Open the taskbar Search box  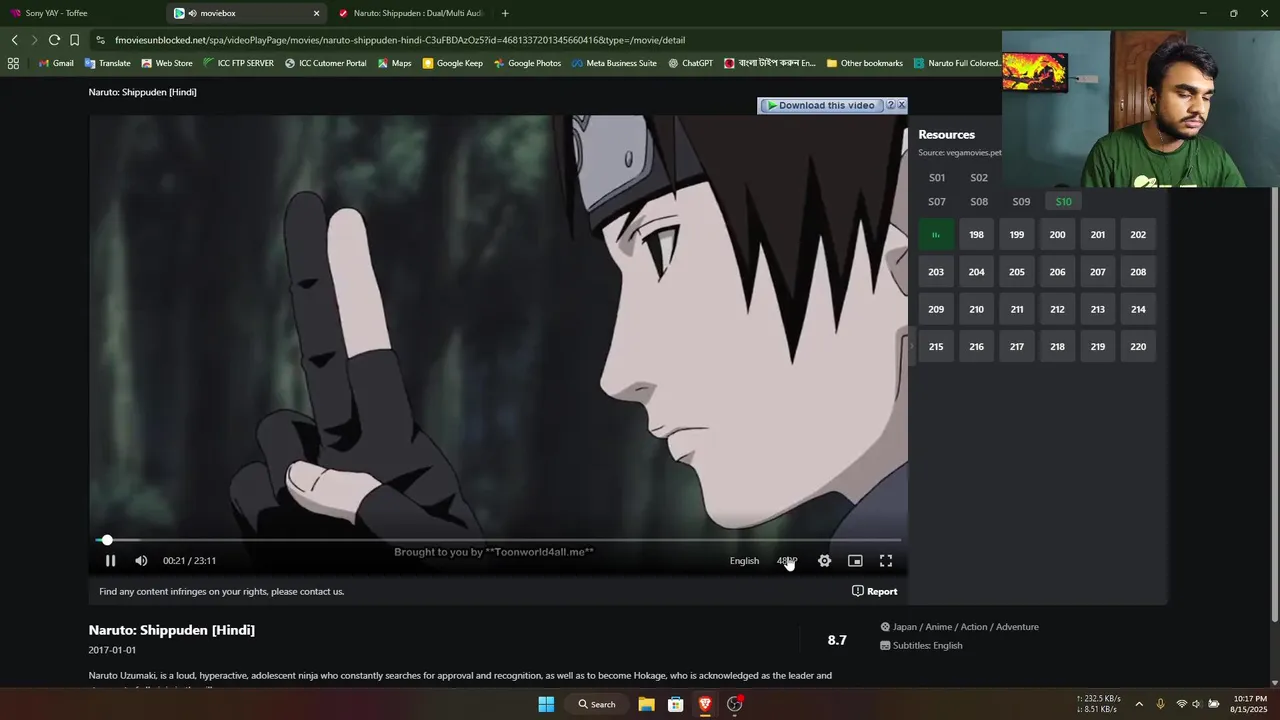coord(597,704)
